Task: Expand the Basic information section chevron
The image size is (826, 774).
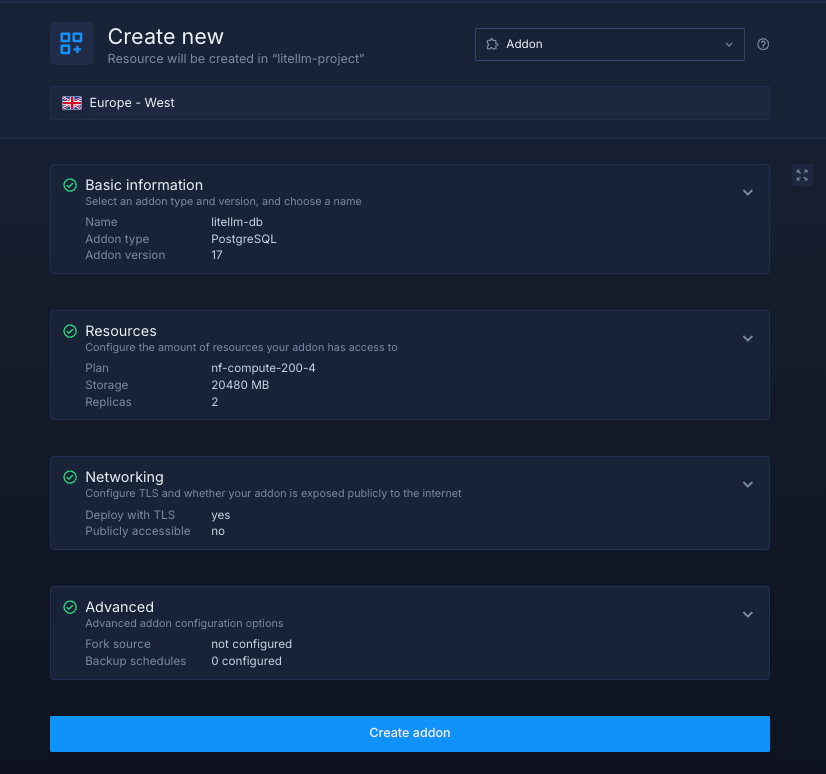Action: (x=747, y=192)
